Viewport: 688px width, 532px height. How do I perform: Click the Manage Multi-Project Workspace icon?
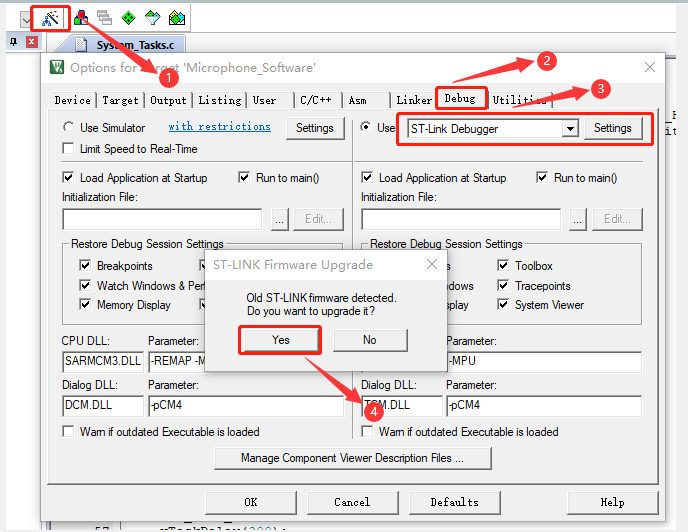pyautogui.click(x=104, y=18)
